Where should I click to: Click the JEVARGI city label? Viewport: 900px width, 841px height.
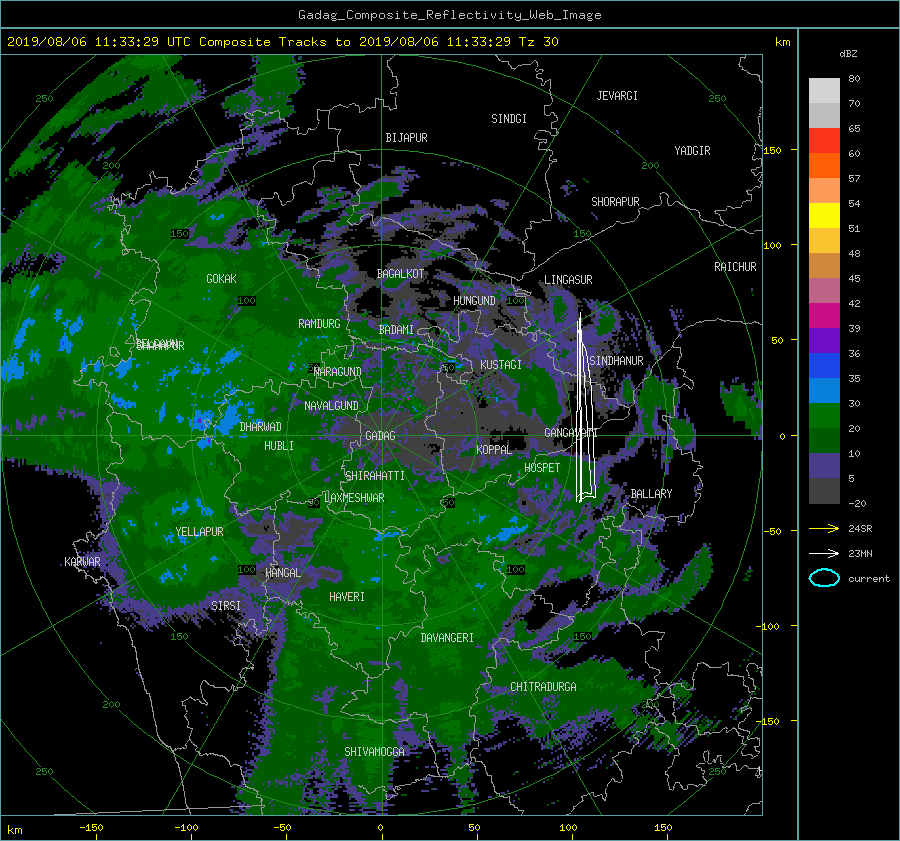click(617, 96)
